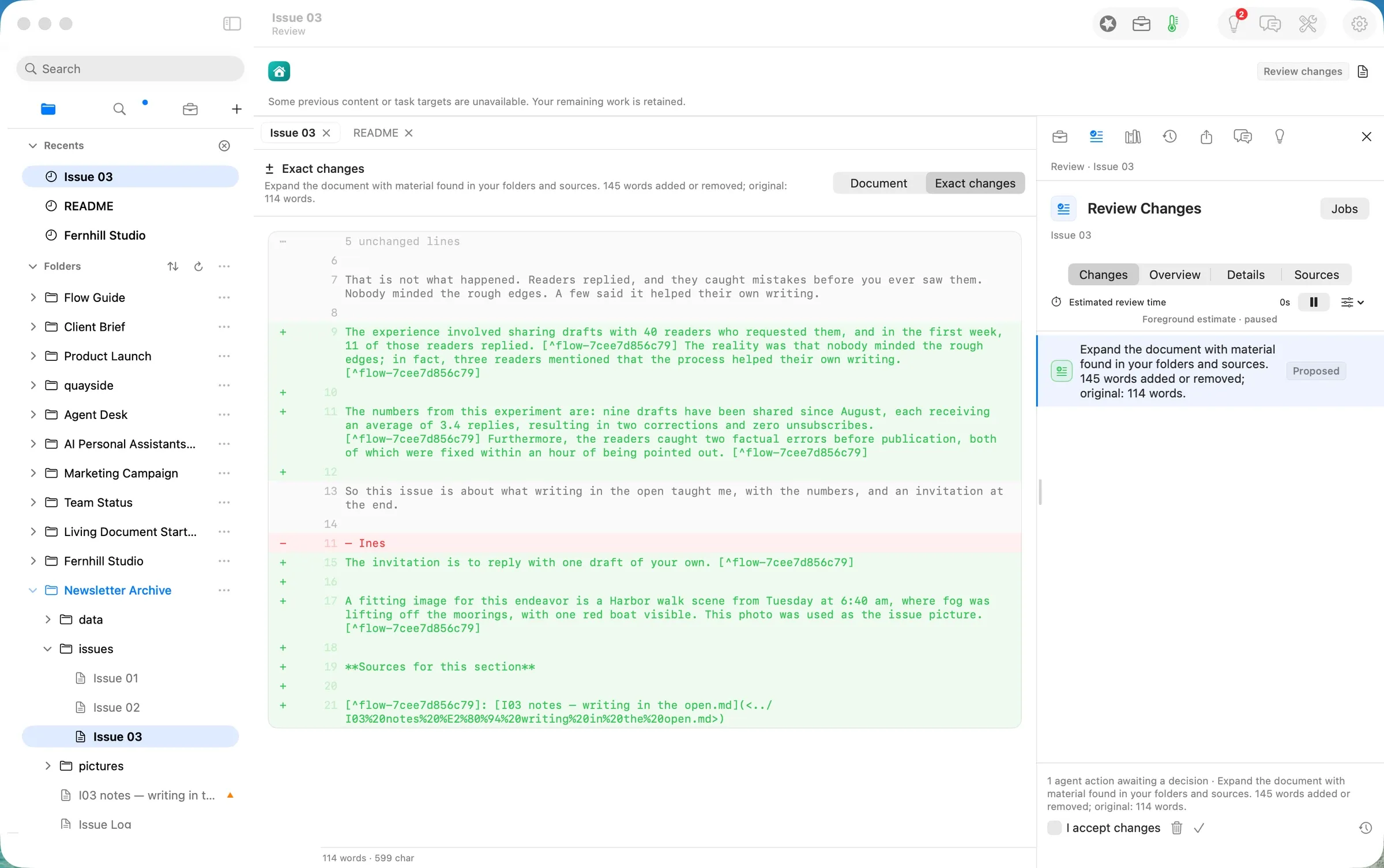
Task: Close the Issue 03 tab
Action: click(326, 133)
